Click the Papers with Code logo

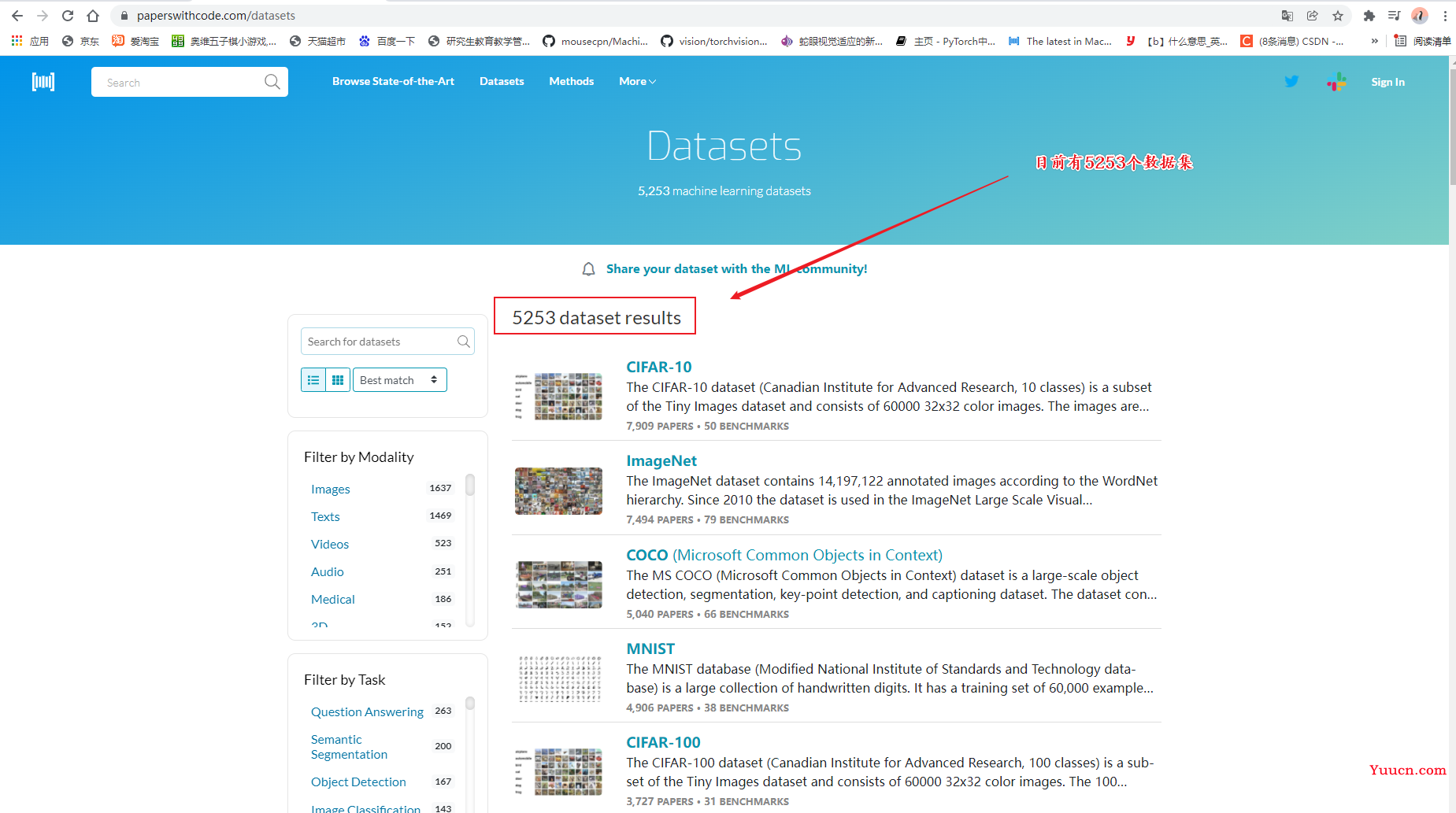[43, 81]
